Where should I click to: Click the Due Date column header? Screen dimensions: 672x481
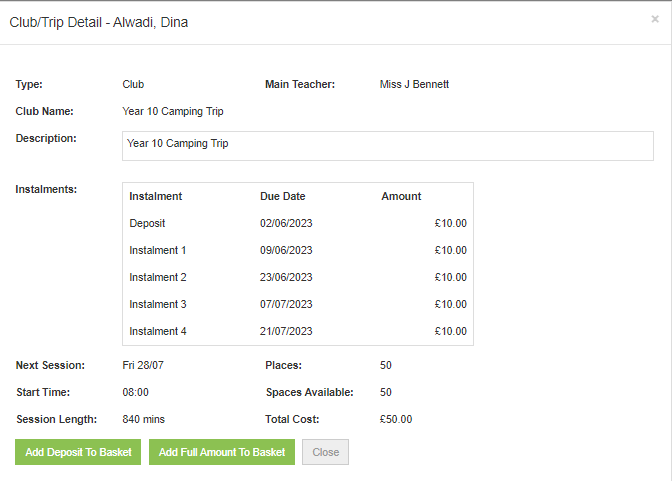282,196
